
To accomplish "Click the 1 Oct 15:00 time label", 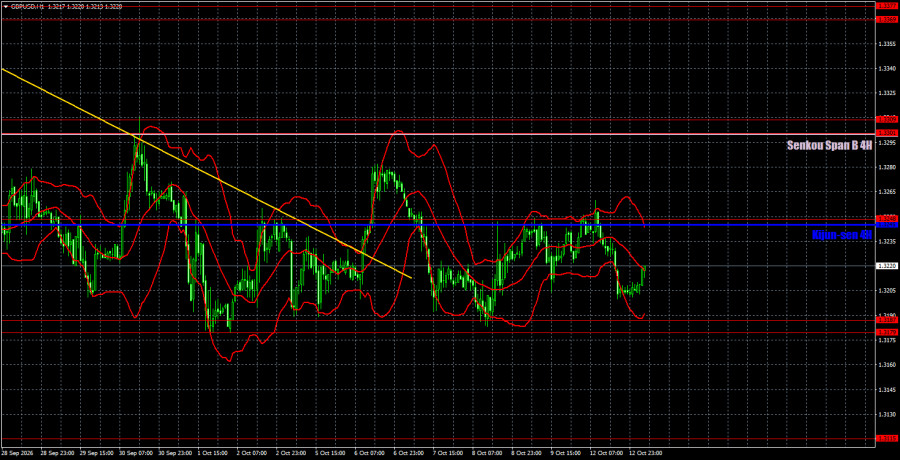I will tap(212, 453).
